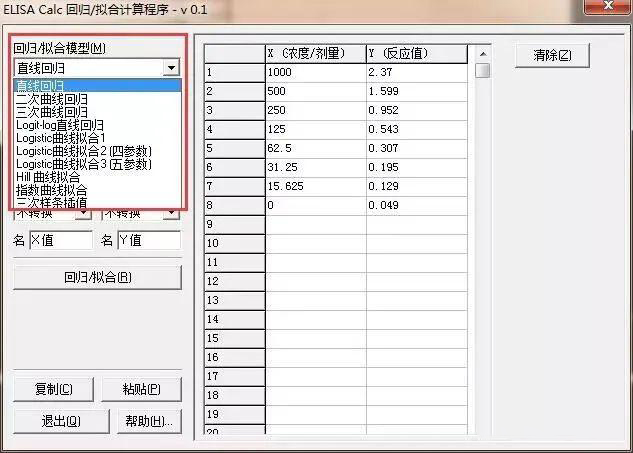Select row header 9 in the table
Screen dimensions: 633x453
[235, 224]
